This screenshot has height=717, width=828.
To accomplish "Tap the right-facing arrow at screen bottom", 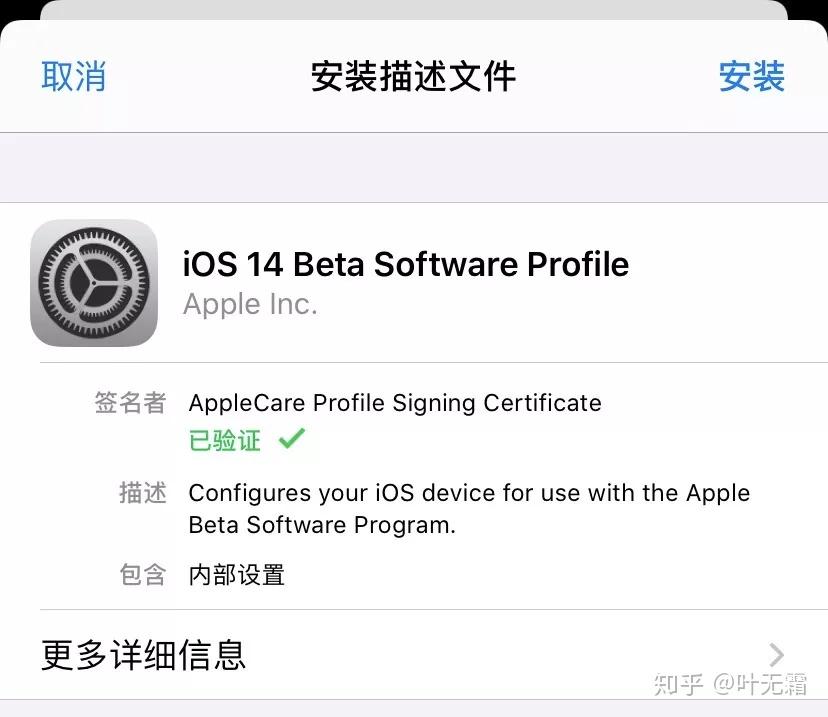I will coord(775,655).
